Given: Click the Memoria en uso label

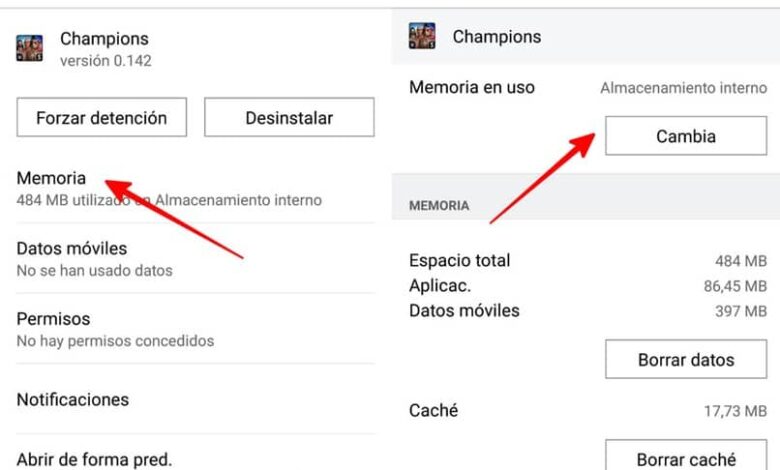Looking at the screenshot, I should pyautogui.click(x=472, y=88).
